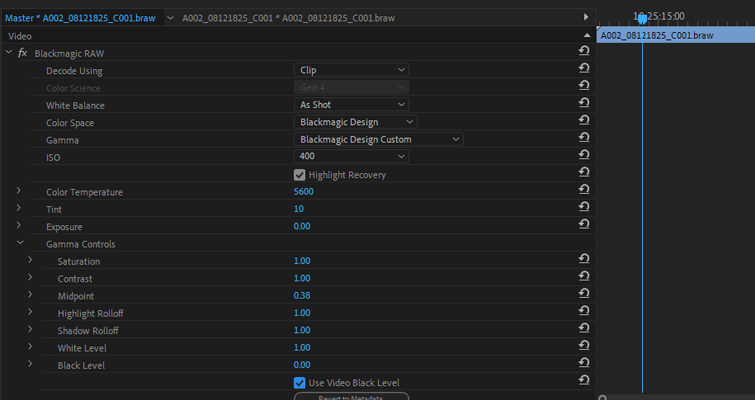Image resolution: width=755 pixels, height=400 pixels.
Task: Reset the White Balance parameter
Action: 583,105
